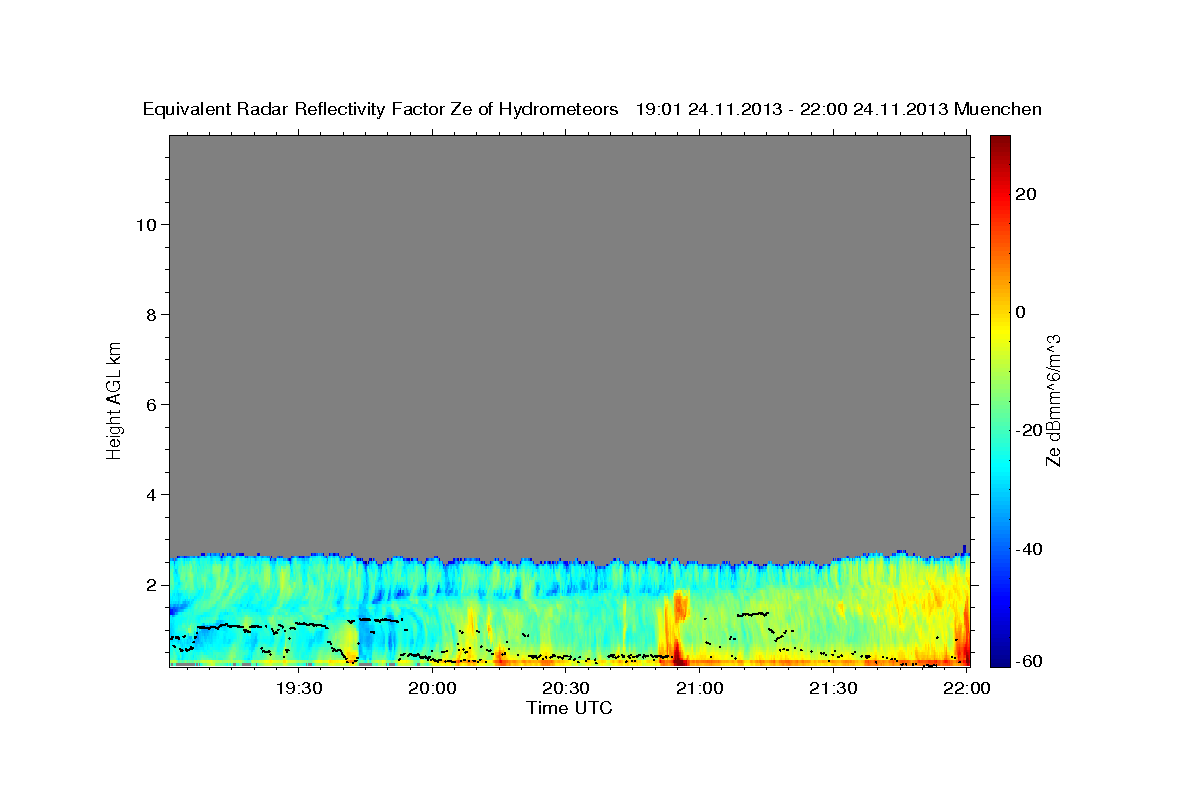Viewport: 1200px width, 800px height.
Task: Click the height axis label 2
Action: (x=149, y=585)
